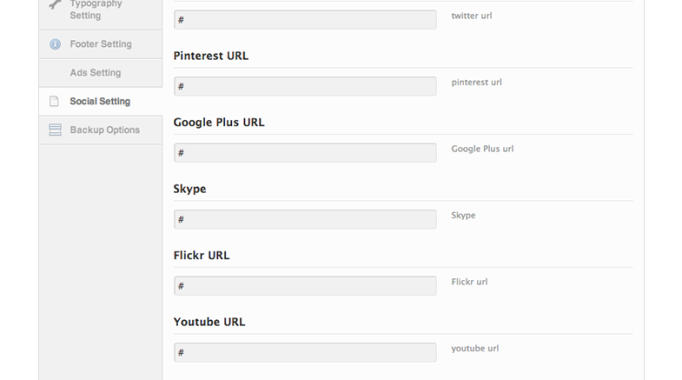
Task: Go to Backup Options tab
Action: (100, 130)
